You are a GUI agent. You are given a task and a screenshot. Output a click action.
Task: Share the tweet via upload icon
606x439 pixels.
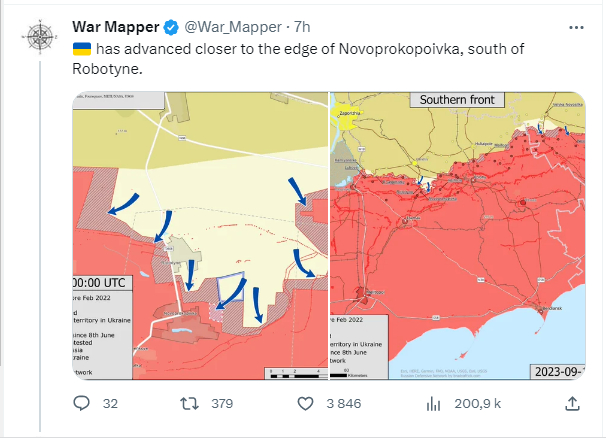(x=572, y=403)
